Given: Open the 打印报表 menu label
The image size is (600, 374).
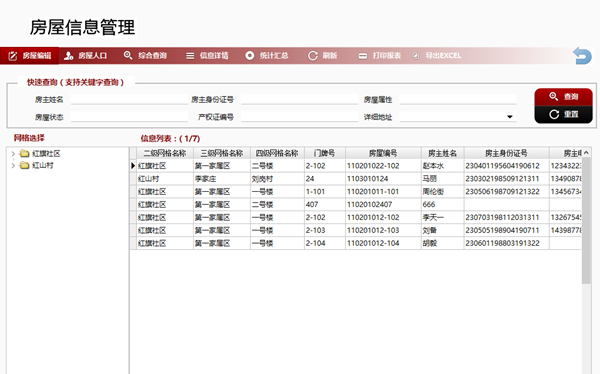Looking at the screenshot, I should (x=386, y=56).
